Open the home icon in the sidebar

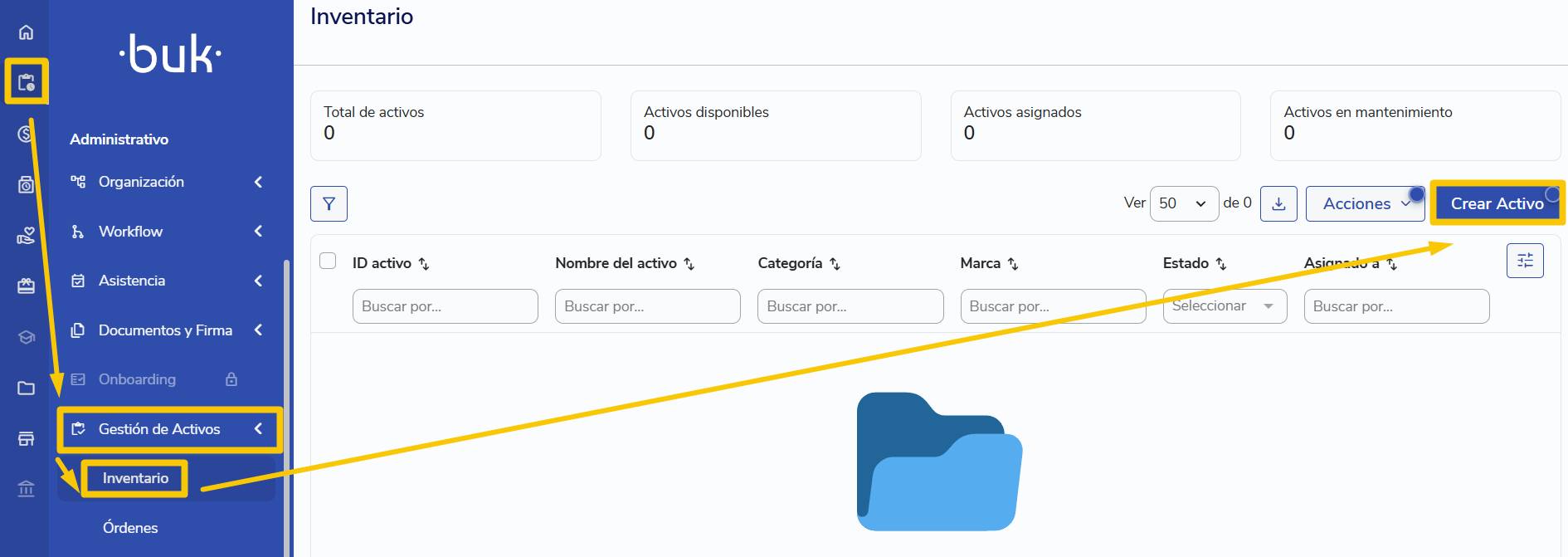tap(26, 32)
